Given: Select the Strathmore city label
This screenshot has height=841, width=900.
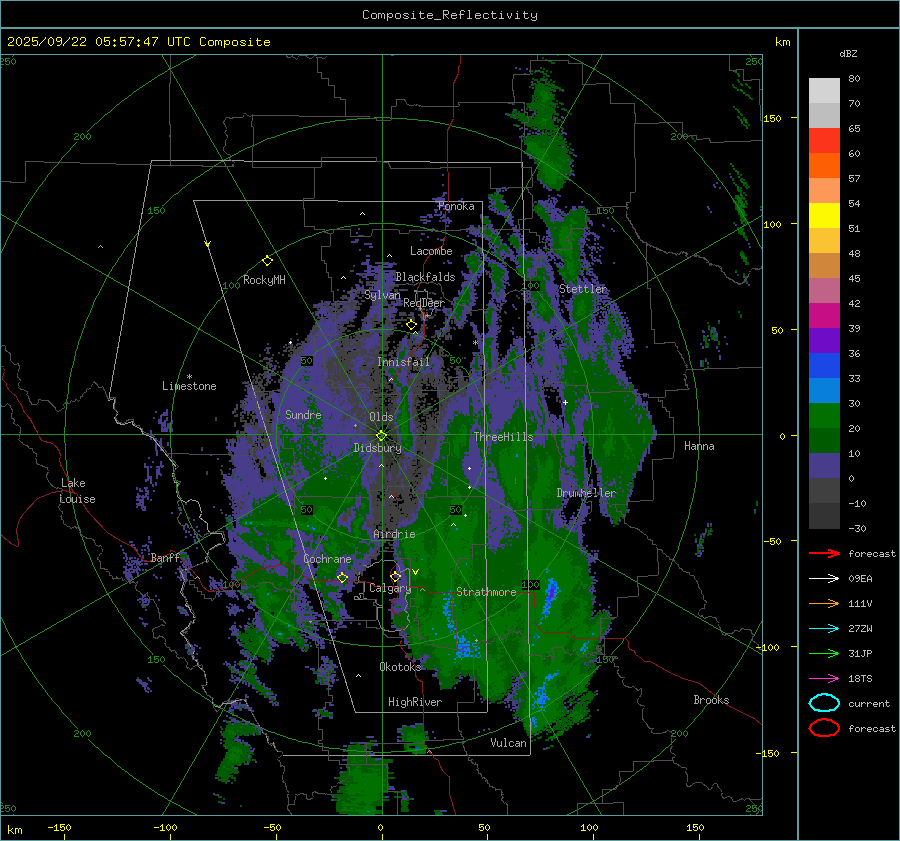Looking at the screenshot, I should [486, 592].
